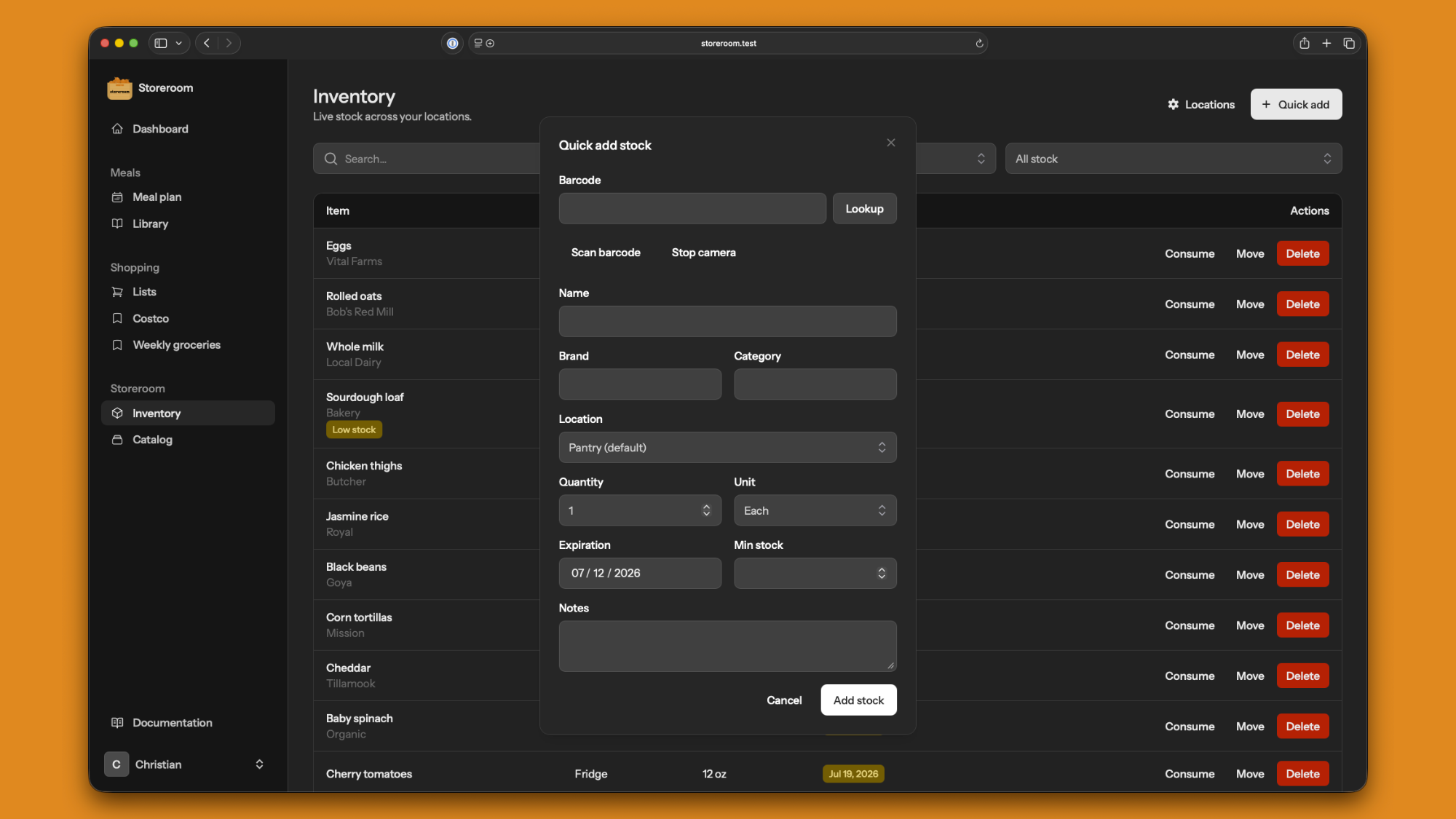
Task: Focus the Brand input field
Action: click(x=640, y=384)
